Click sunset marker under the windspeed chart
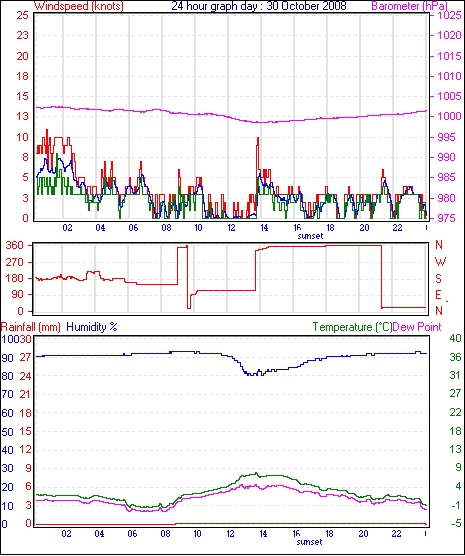Viewport: 465px width, 556px height. (310, 236)
